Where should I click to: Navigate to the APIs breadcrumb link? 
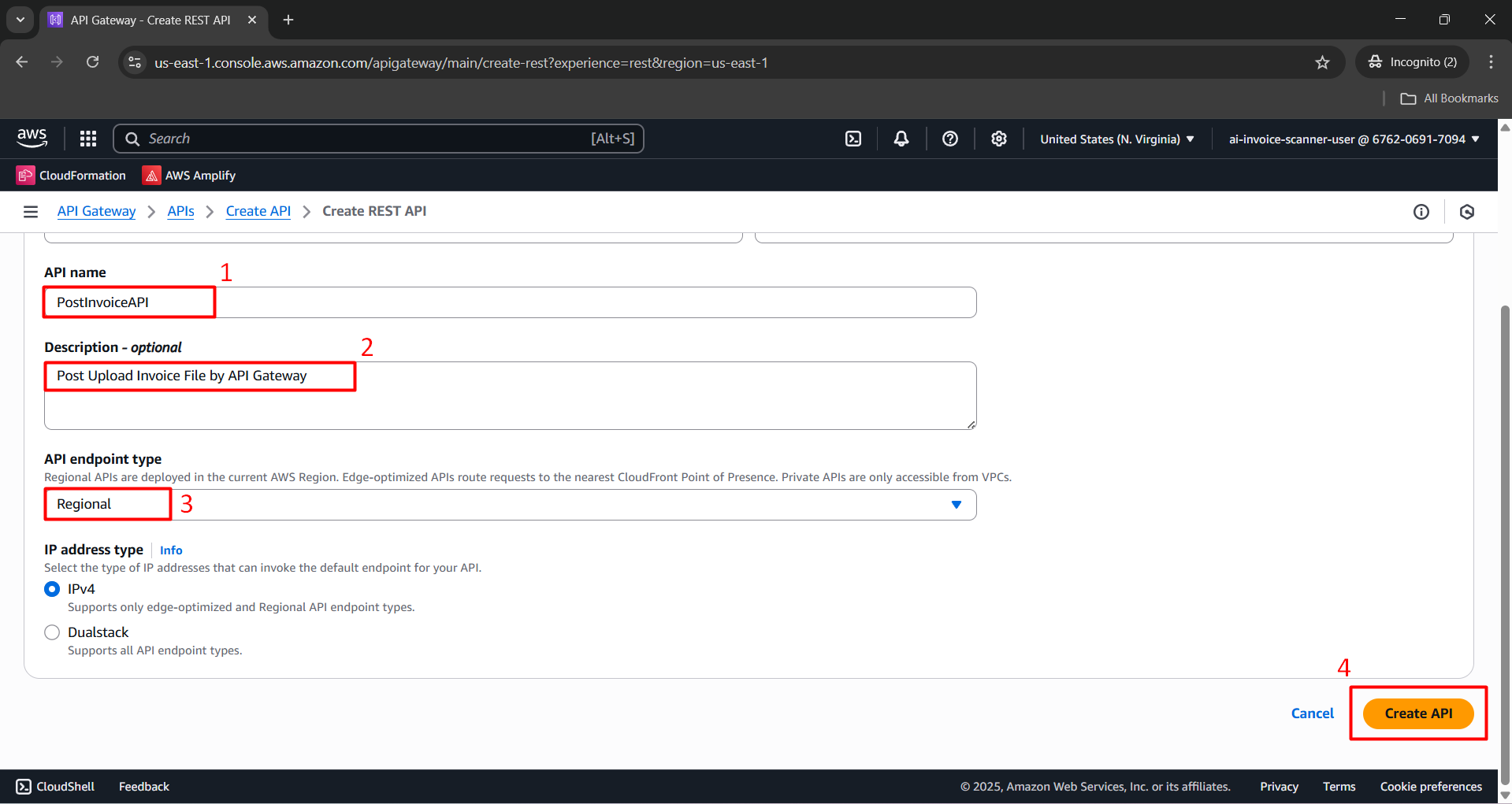[x=180, y=211]
